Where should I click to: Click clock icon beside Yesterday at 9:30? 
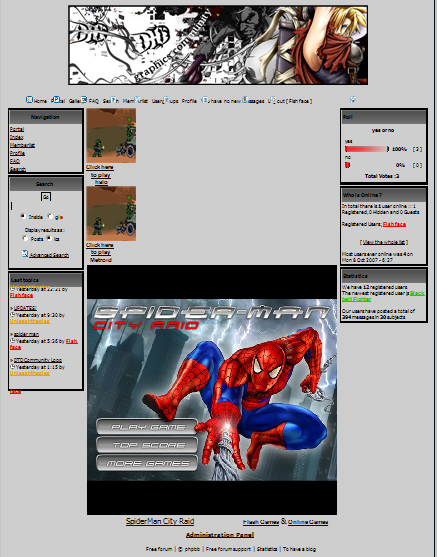point(12,315)
